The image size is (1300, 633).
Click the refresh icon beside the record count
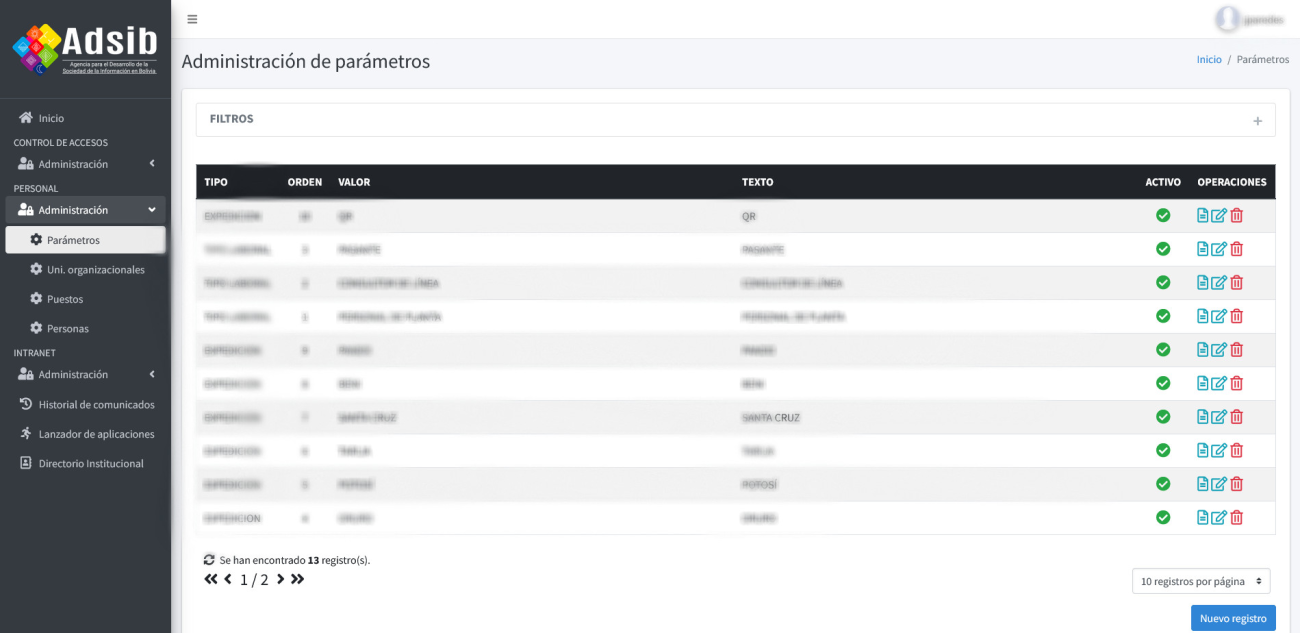tap(209, 560)
